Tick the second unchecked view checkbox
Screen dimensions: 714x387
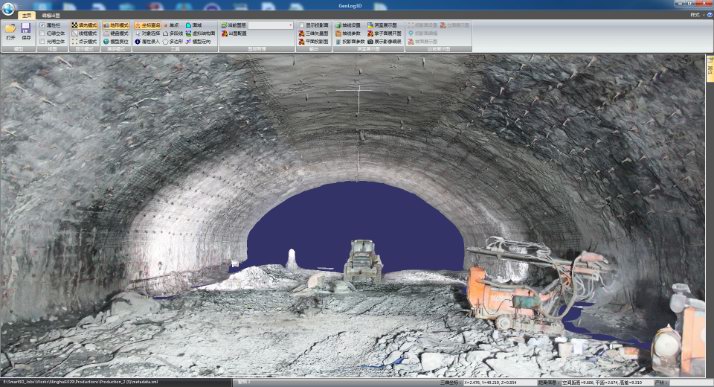coord(42,41)
